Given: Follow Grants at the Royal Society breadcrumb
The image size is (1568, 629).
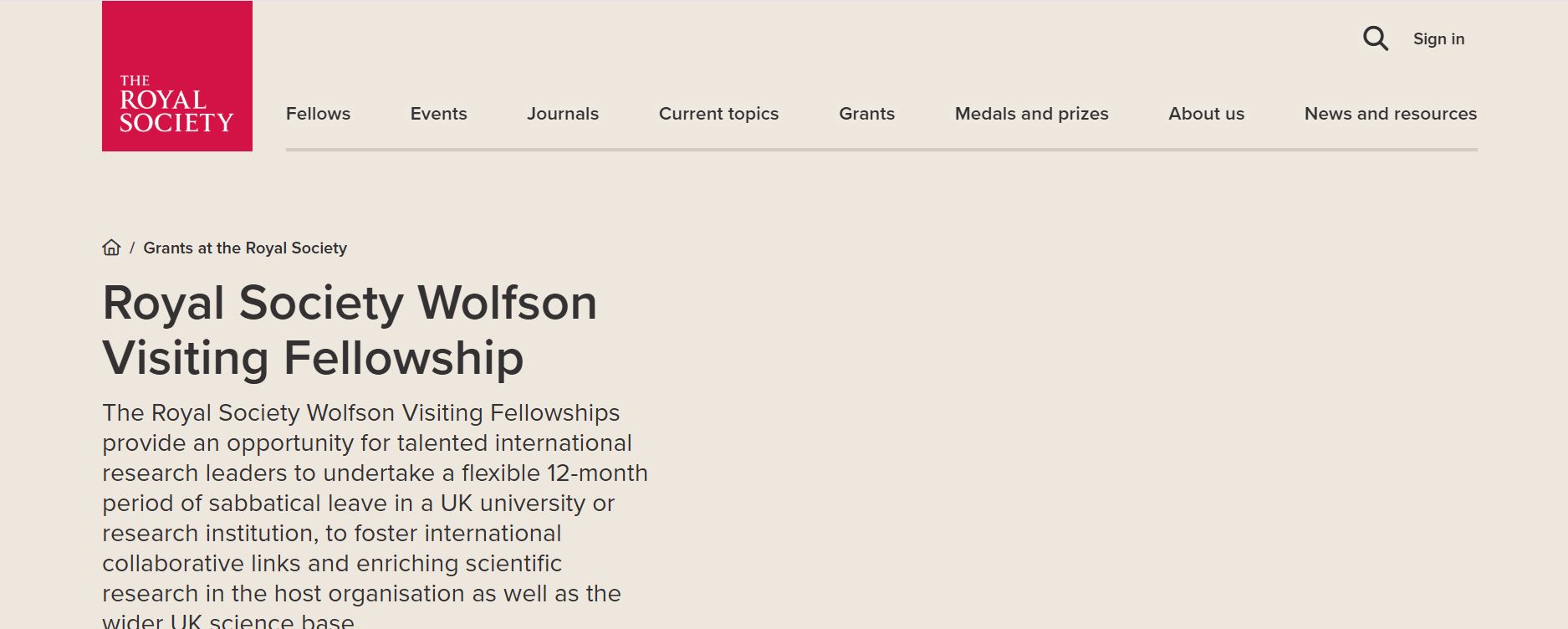Looking at the screenshot, I should (x=245, y=248).
